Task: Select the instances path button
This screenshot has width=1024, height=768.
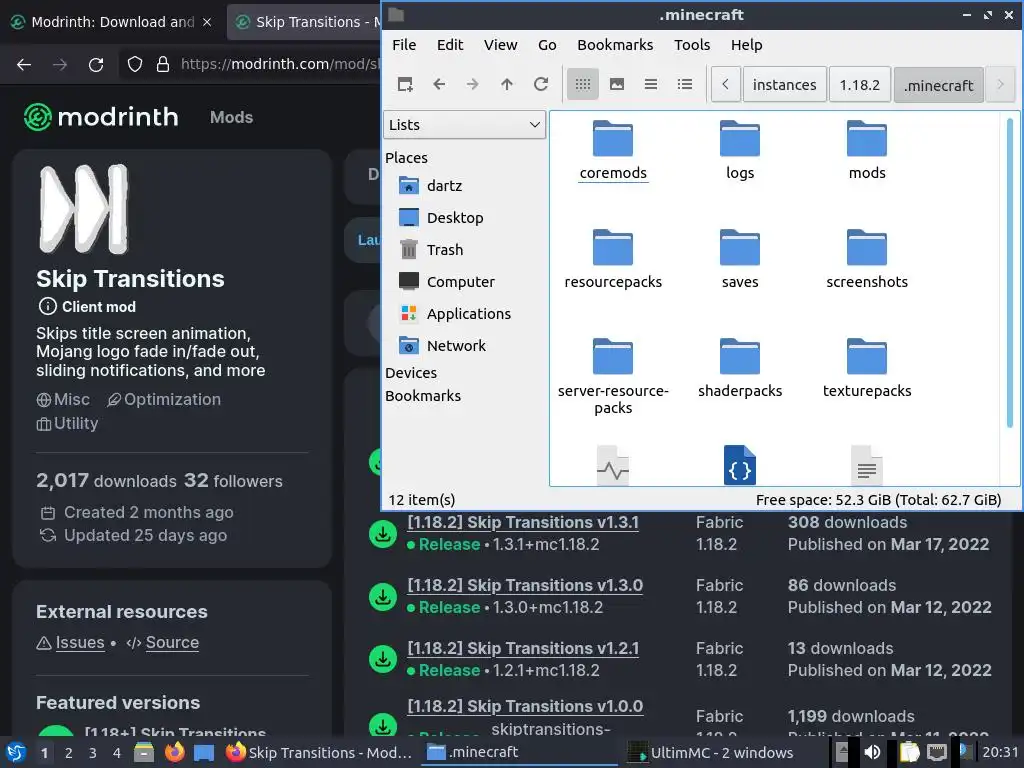Action: point(784,85)
